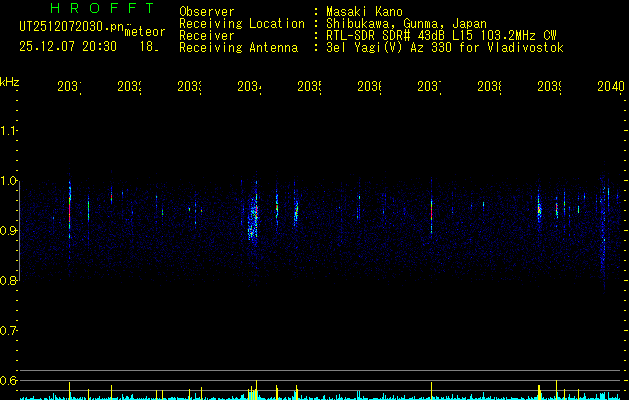Click the 0.8 kHz frequency axis label
Screen dimensions: 629x400
click(x=8, y=280)
